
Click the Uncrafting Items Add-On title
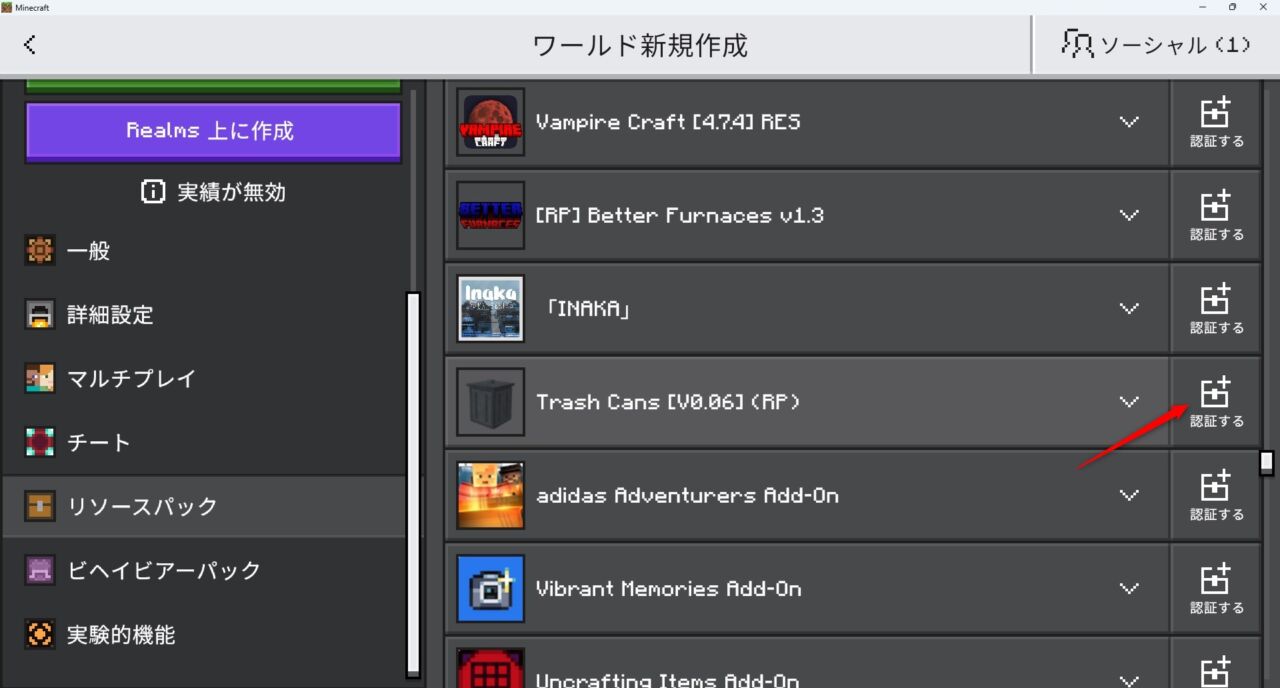pos(668,680)
